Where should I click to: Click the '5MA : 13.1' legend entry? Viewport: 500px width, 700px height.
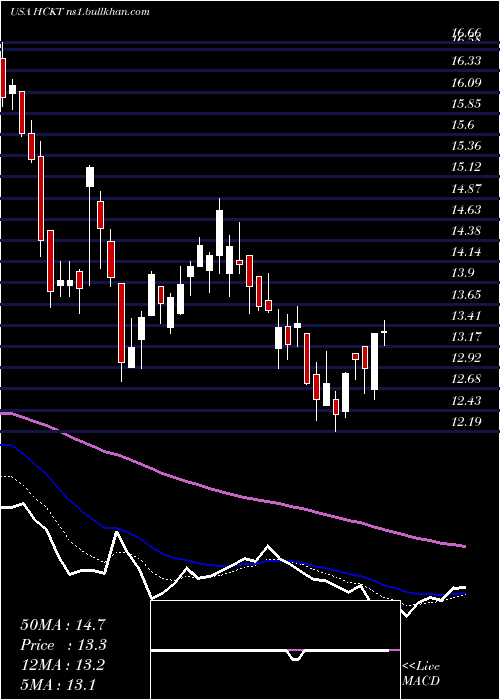click(x=58, y=684)
